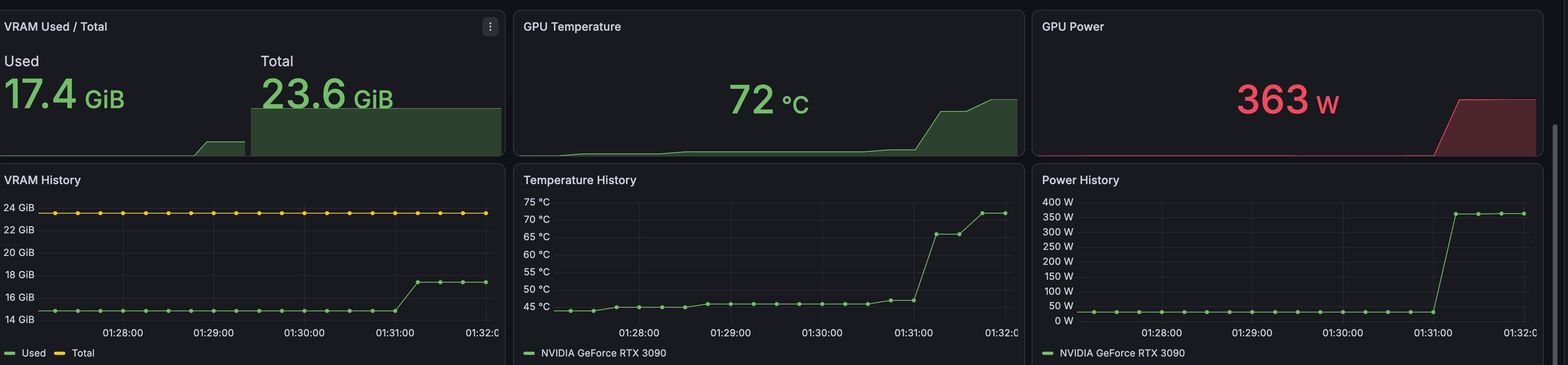Click the 363 W power reading

coord(1287,99)
